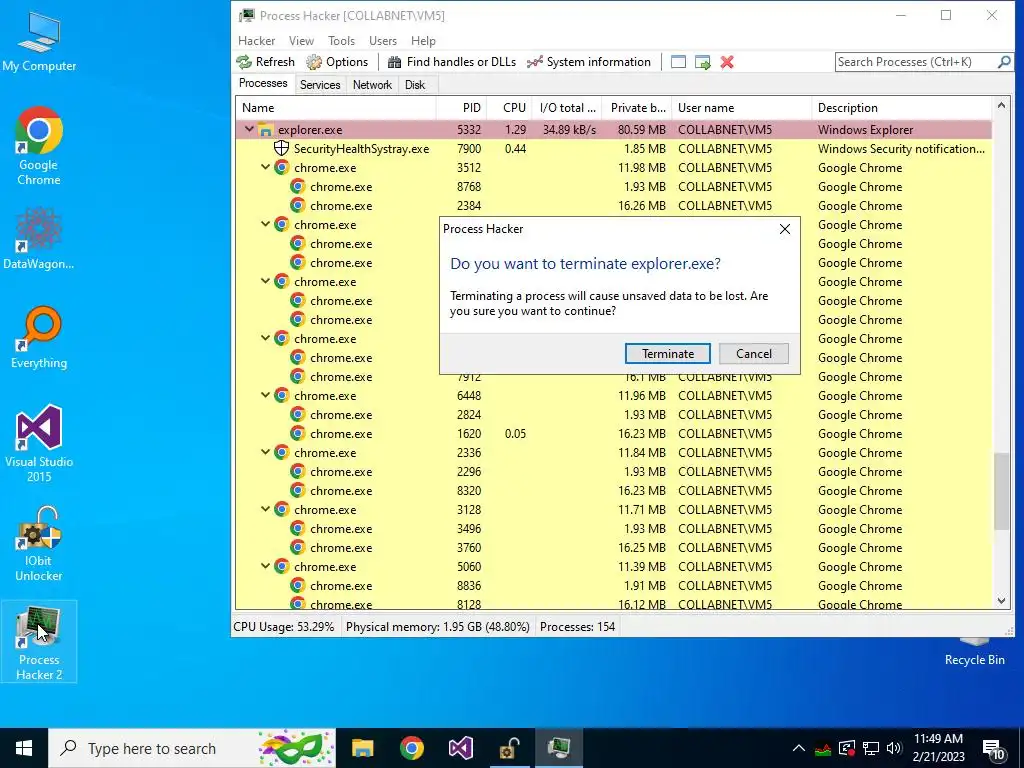Click Terminate button in dialog
The width and height of the screenshot is (1024, 768).
(x=667, y=353)
